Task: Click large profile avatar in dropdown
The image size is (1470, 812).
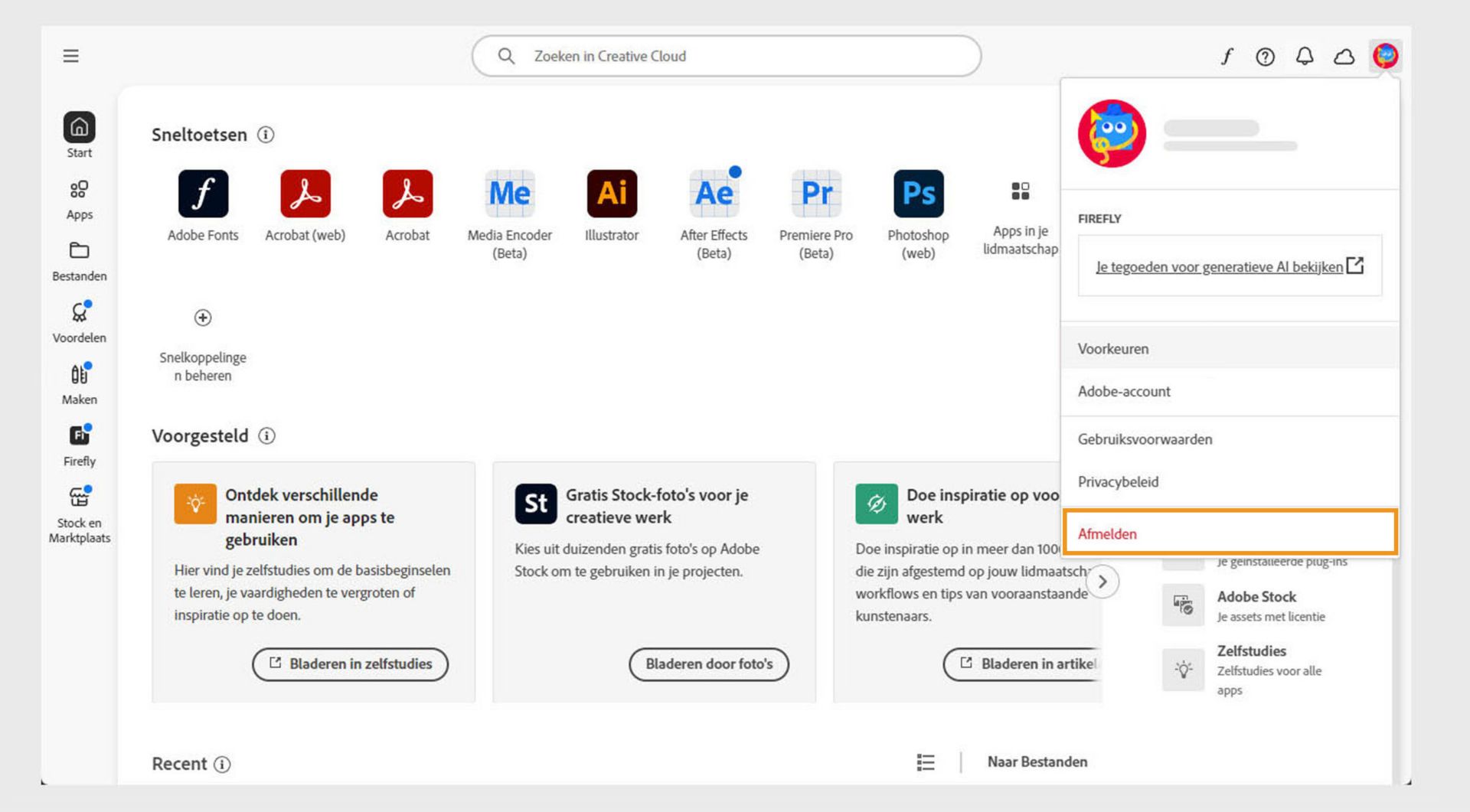Action: [1112, 133]
